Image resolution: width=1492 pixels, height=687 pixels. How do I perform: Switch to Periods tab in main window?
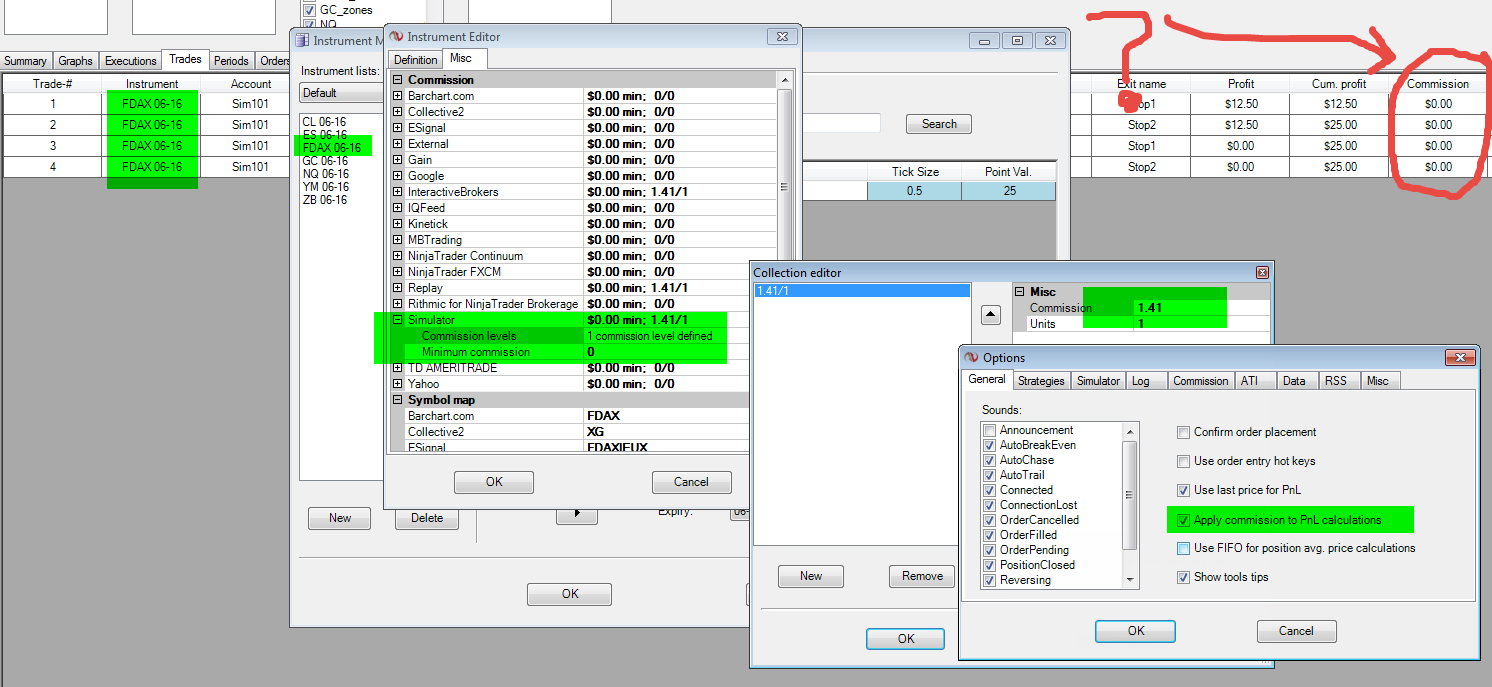tap(231, 61)
